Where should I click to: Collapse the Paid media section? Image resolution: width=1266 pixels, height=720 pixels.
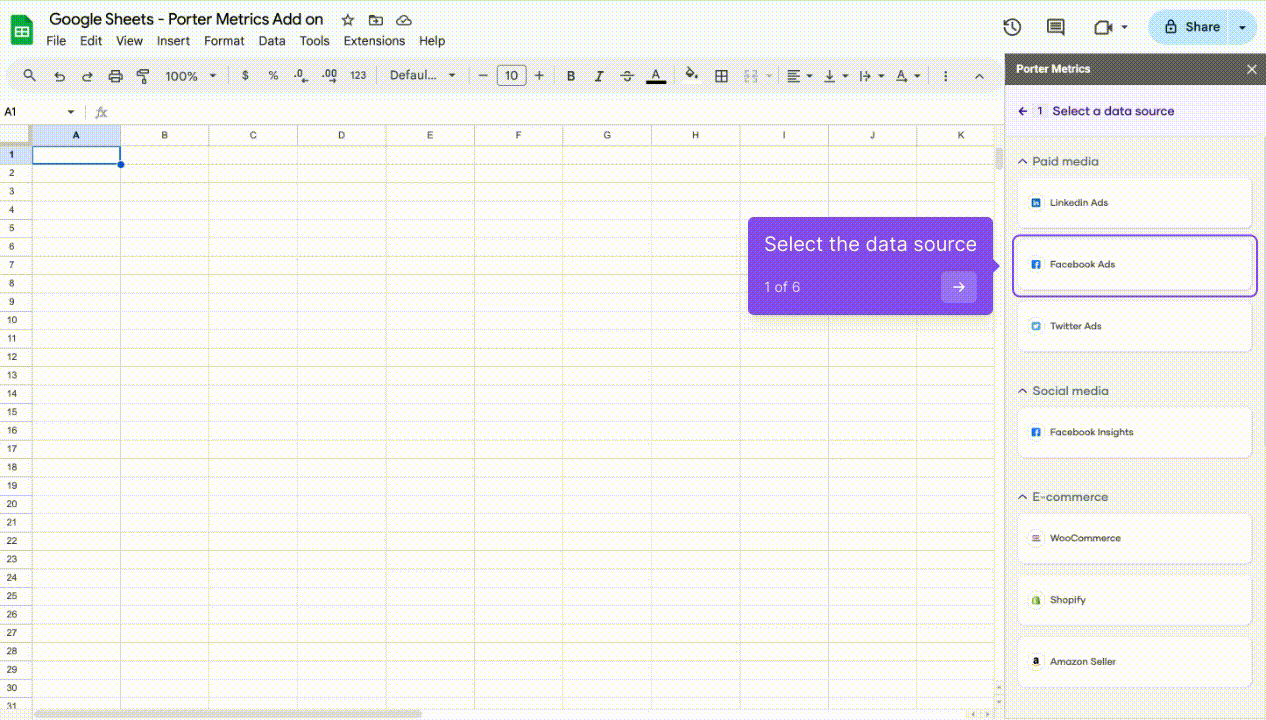(1022, 161)
